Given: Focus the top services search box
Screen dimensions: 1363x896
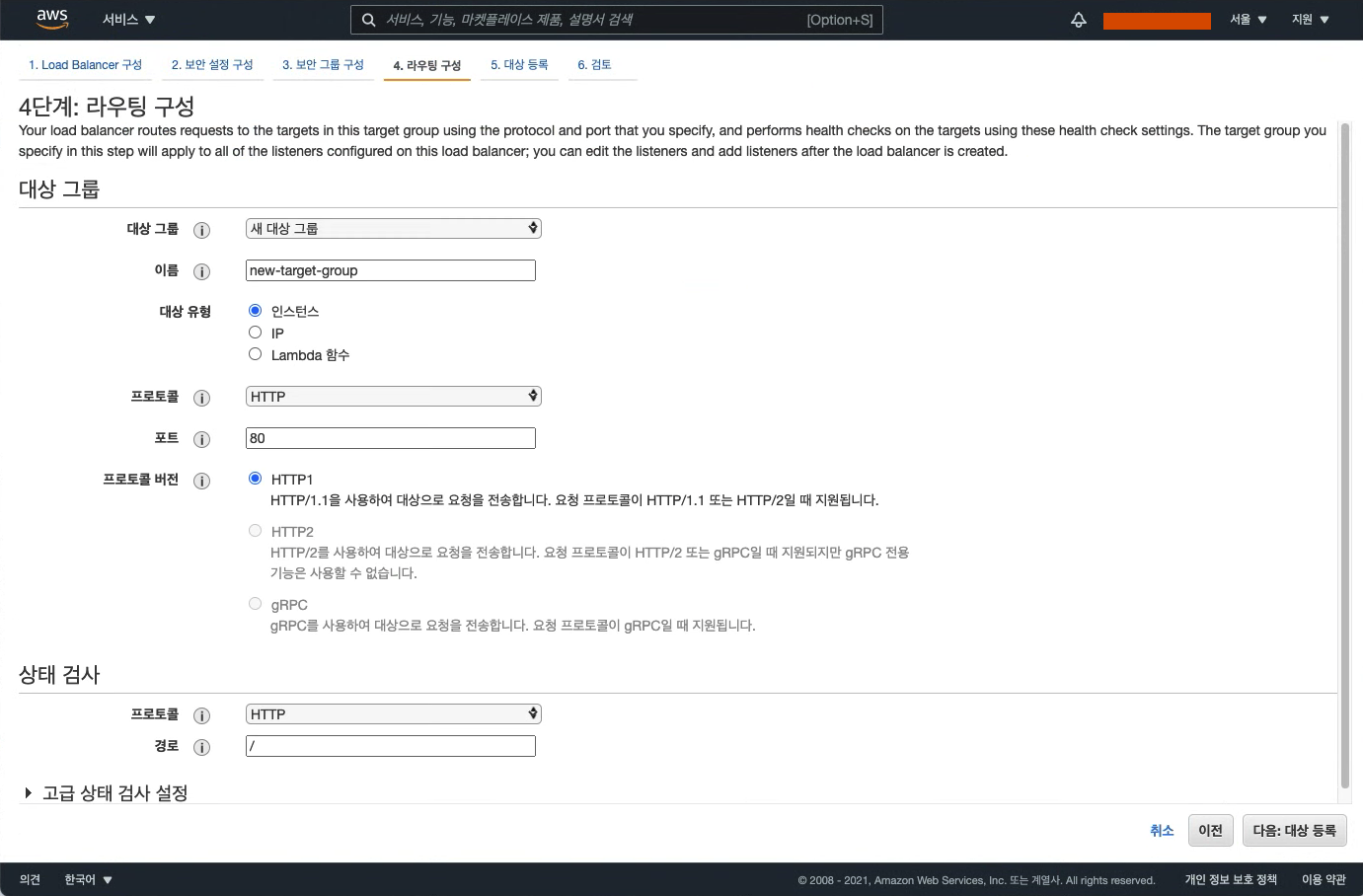Looking at the screenshot, I should point(617,20).
